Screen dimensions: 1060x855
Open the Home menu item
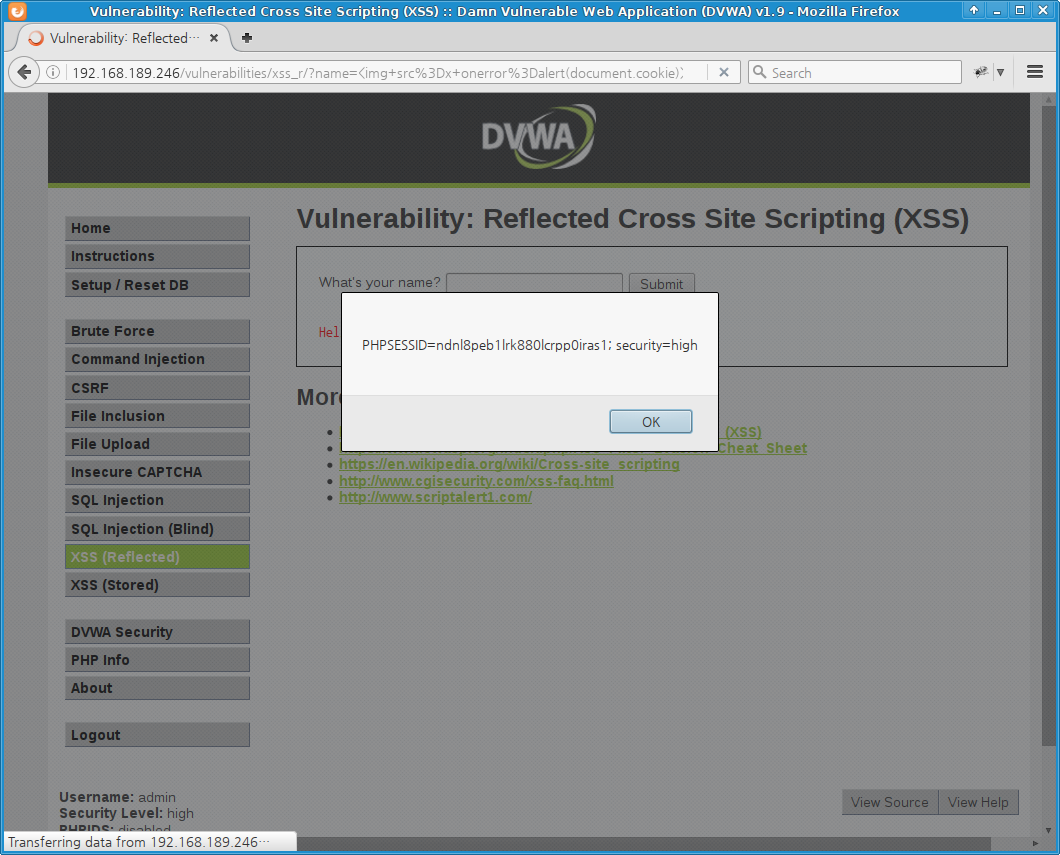pyautogui.click(x=158, y=228)
